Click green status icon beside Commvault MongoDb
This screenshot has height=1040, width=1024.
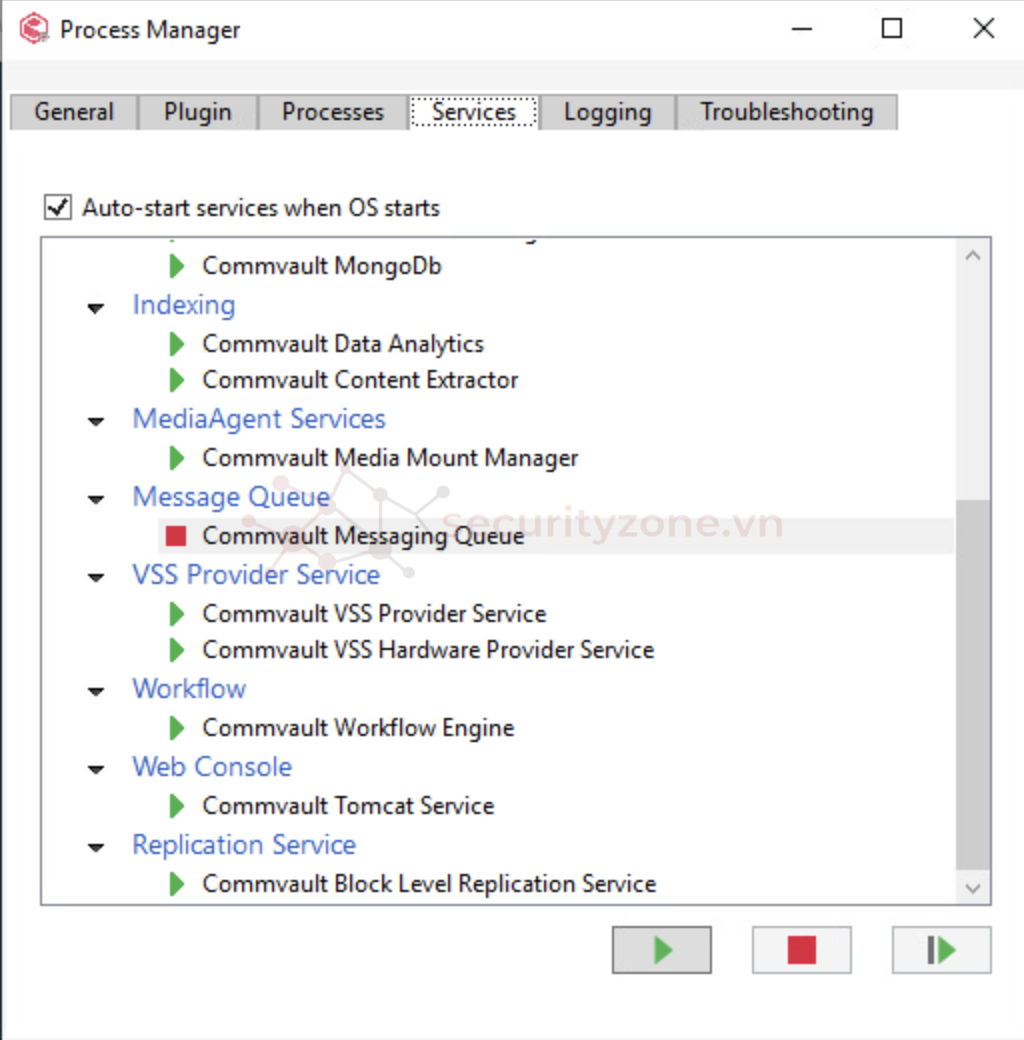coord(176,266)
